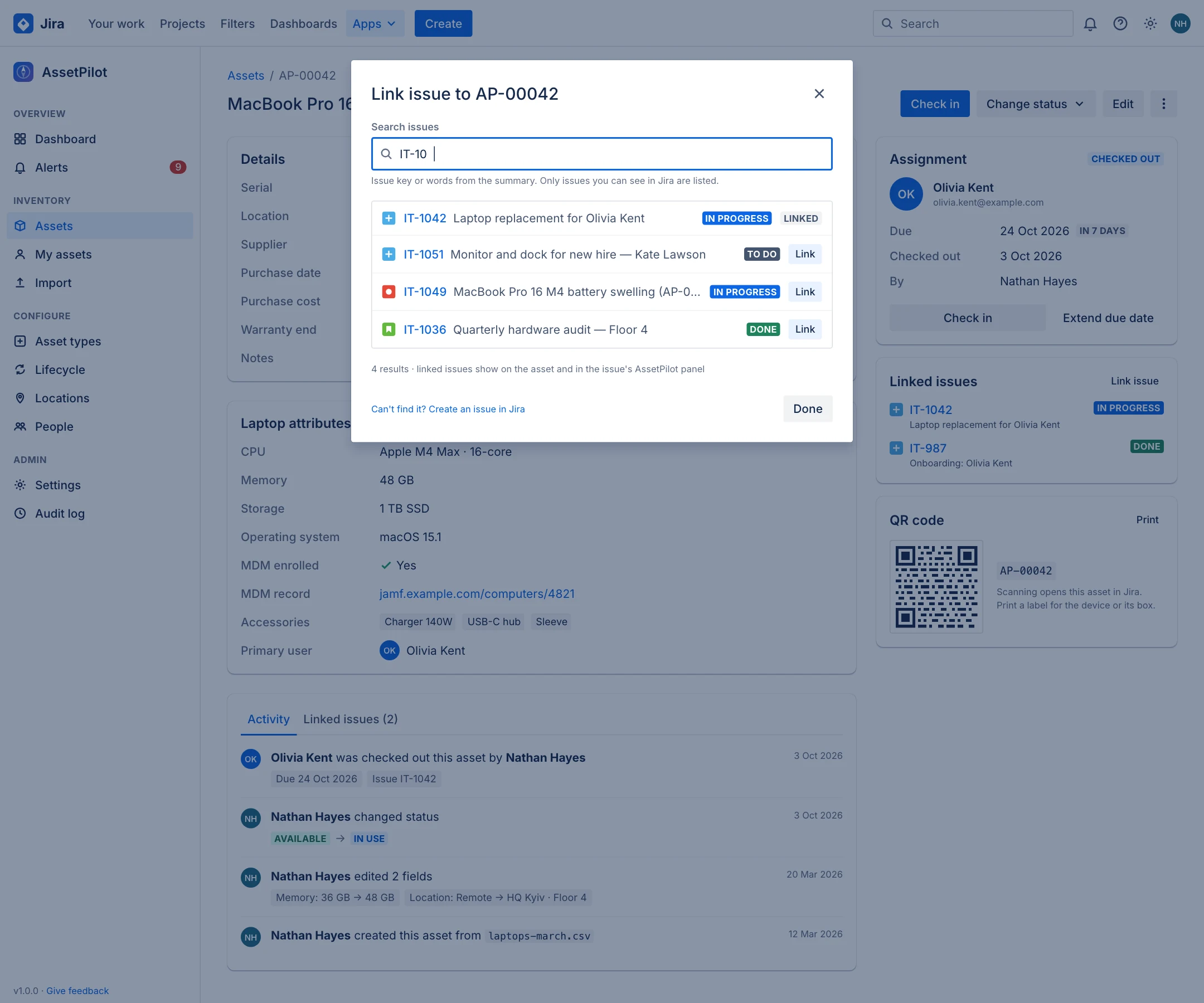Click the IT-987 issue type icon
1204x1003 pixels.
[896, 447]
